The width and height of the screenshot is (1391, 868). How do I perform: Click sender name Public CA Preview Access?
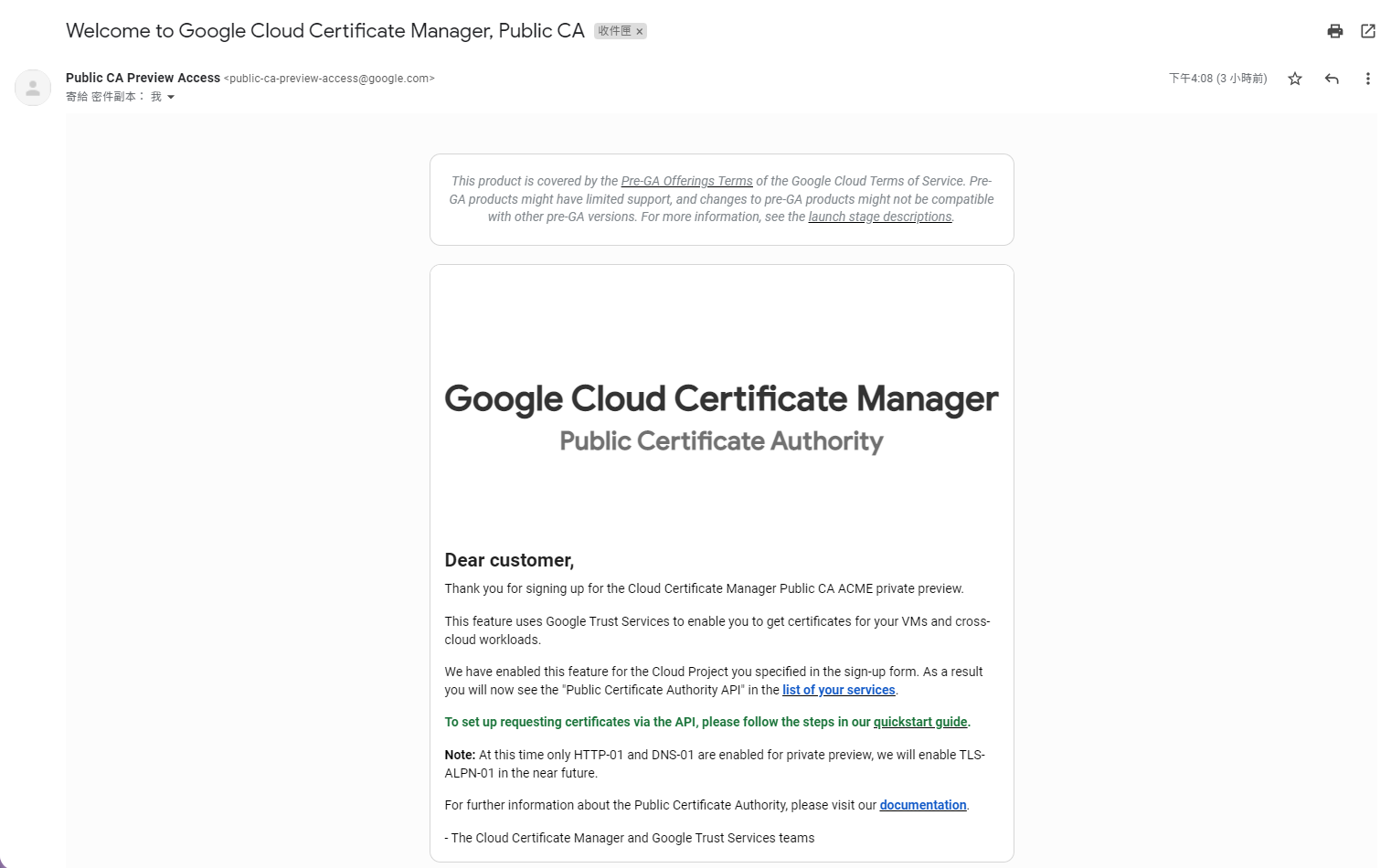pyautogui.click(x=143, y=78)
